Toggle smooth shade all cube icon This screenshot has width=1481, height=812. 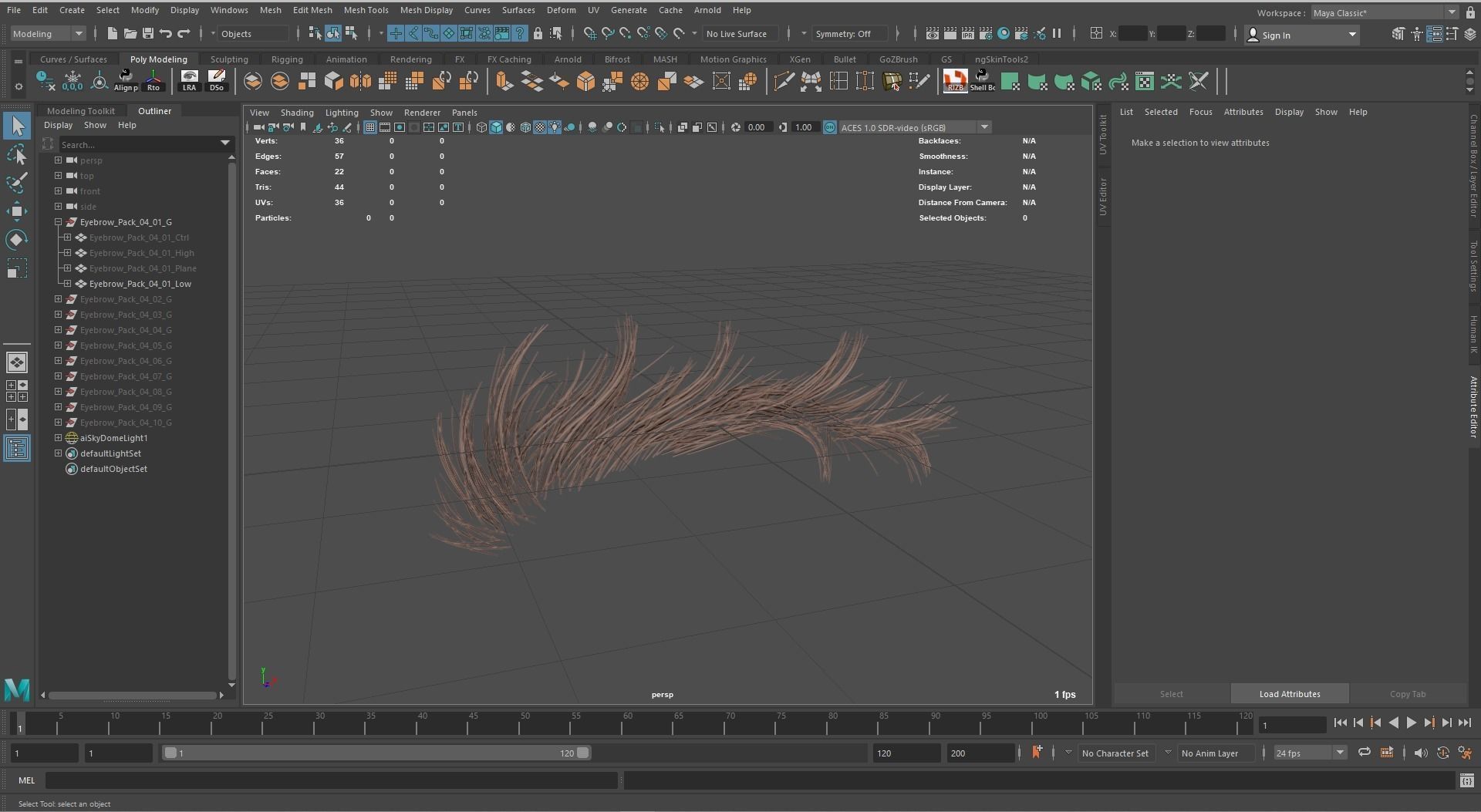pos(496,127)
